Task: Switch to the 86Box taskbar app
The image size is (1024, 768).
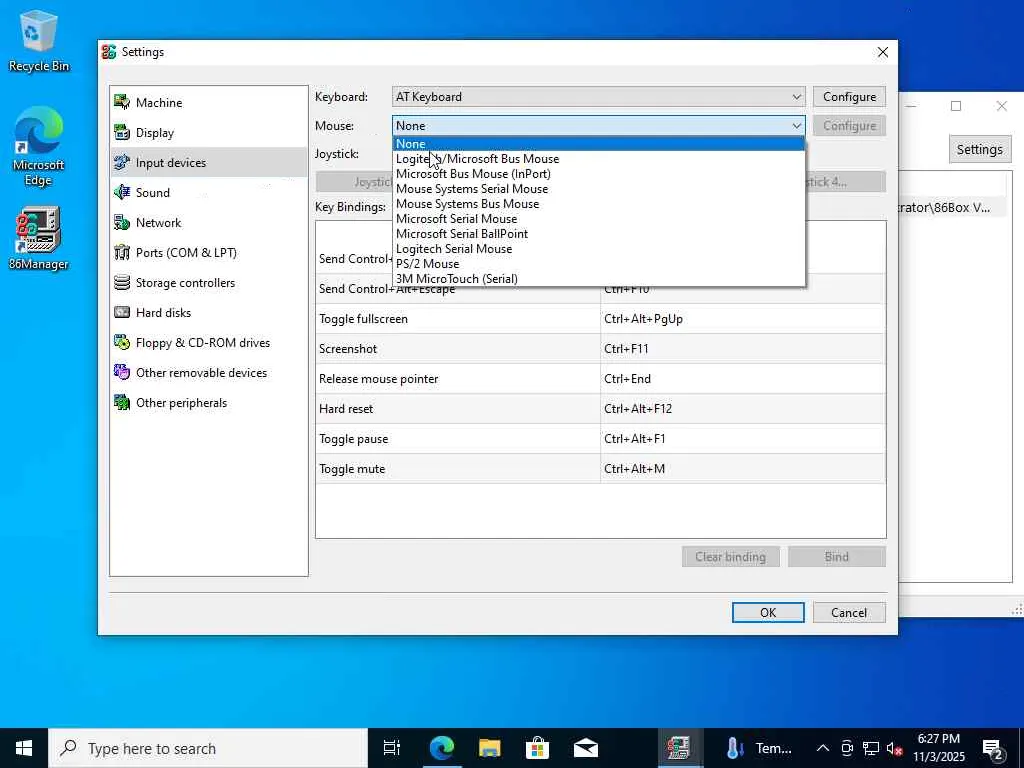Action: pyautogui.click(x=679, y=748)
